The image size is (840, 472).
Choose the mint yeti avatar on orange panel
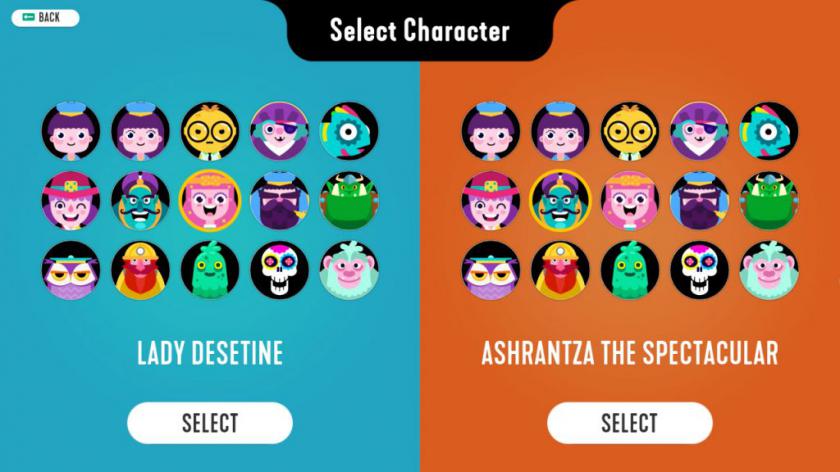[769, 270]
